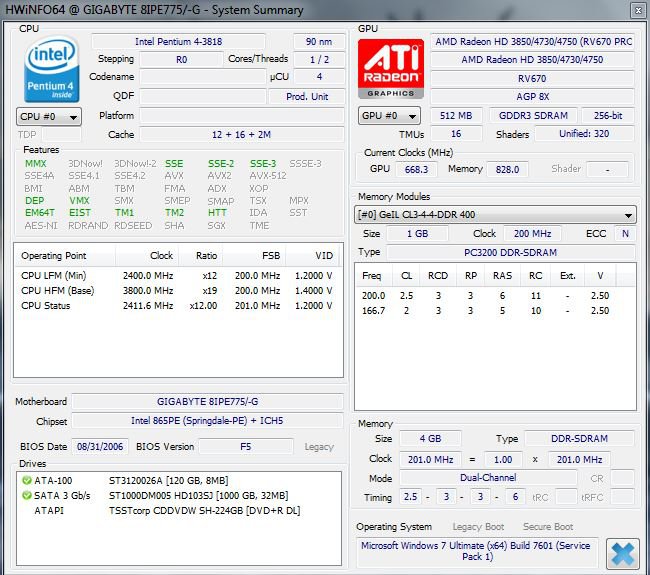Click the GDDR3 SDRAM field

pos(533,116)
